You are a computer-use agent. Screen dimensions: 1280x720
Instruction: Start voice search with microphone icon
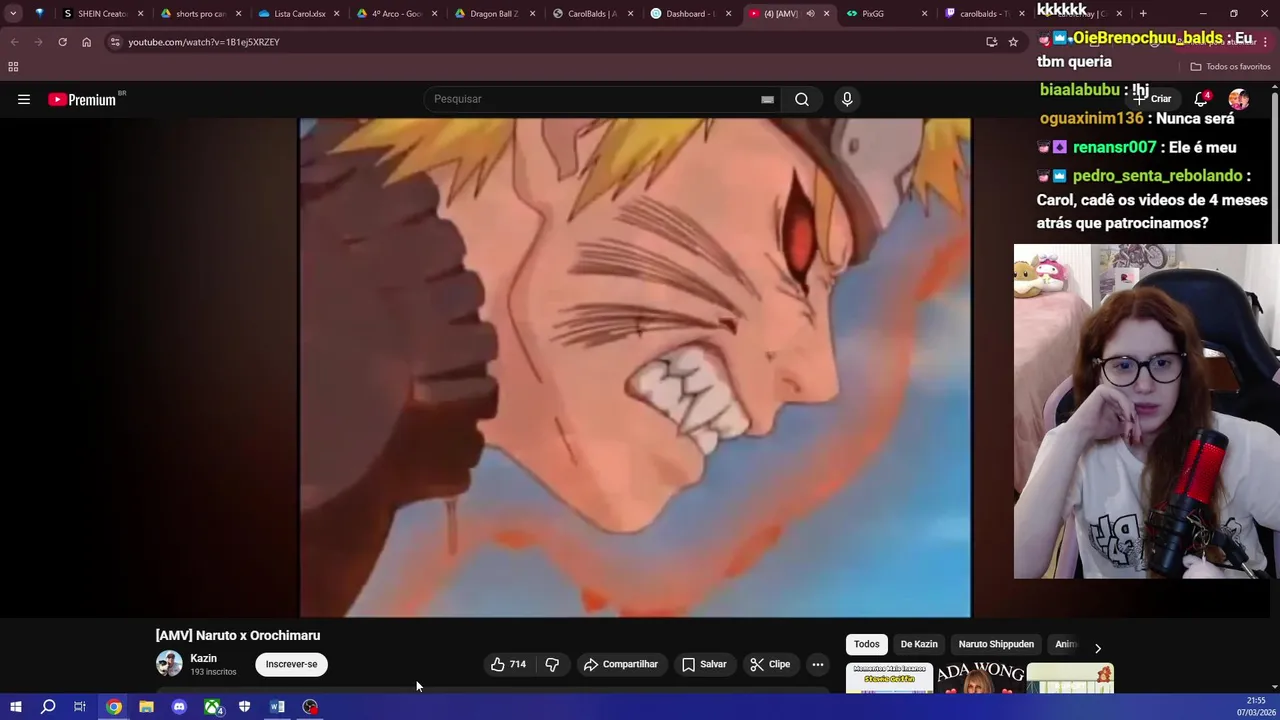click(847, 99)
